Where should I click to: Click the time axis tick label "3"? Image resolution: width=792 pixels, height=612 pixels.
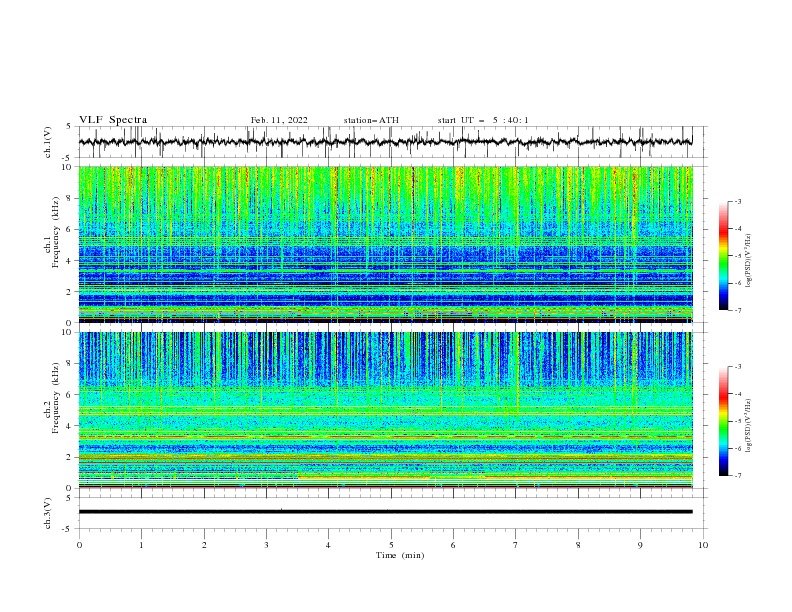tap(266, 545)
